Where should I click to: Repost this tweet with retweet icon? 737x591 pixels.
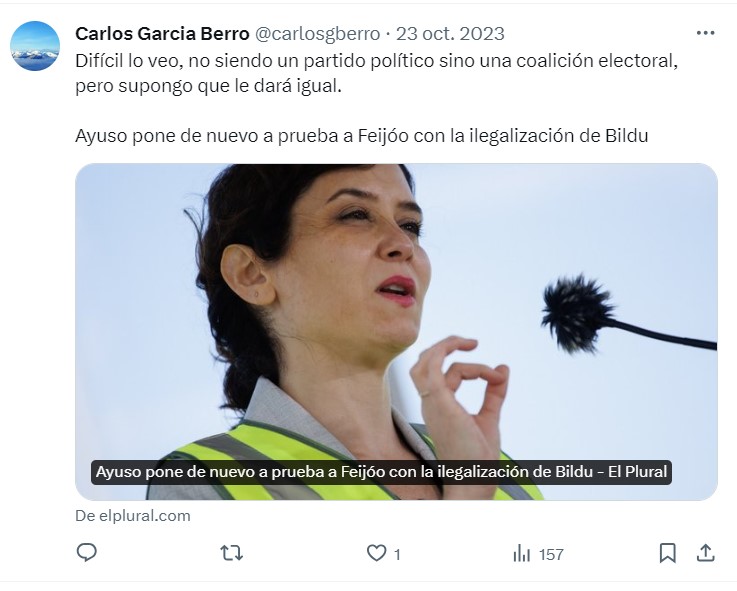pos(231,553)
